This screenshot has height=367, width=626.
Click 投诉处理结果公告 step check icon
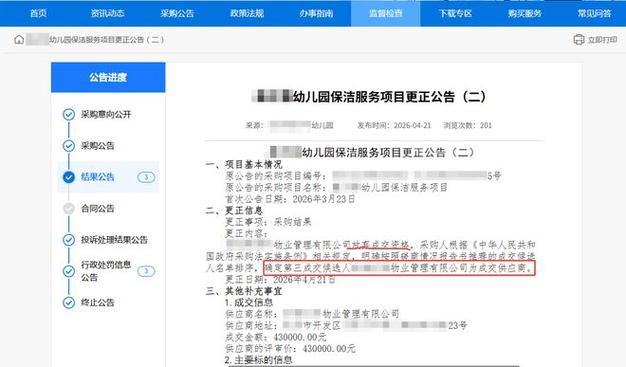click(69, 240)
